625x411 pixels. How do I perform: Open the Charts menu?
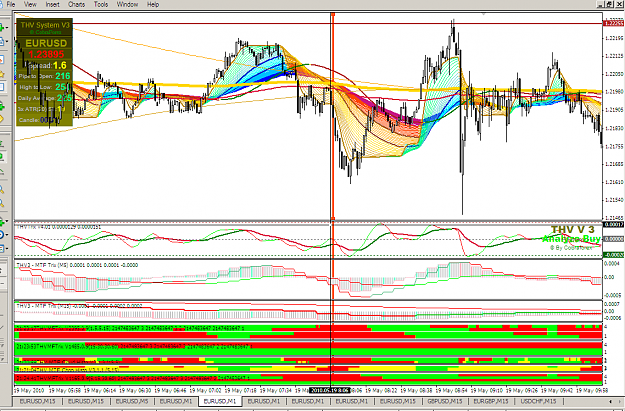[76, 4]
